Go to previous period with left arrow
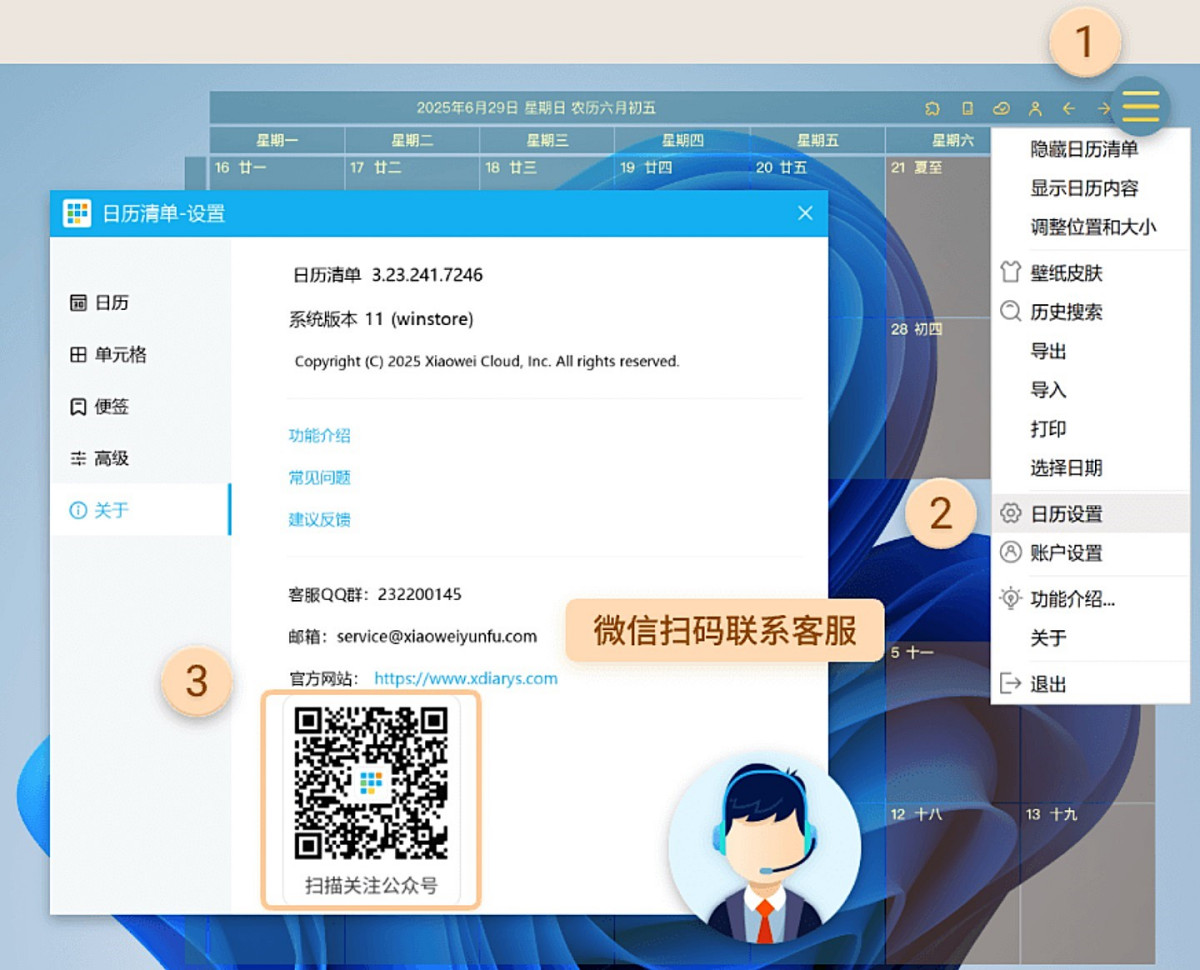The width and height of the screenshot is (1200, 970). coord(1069,108)
